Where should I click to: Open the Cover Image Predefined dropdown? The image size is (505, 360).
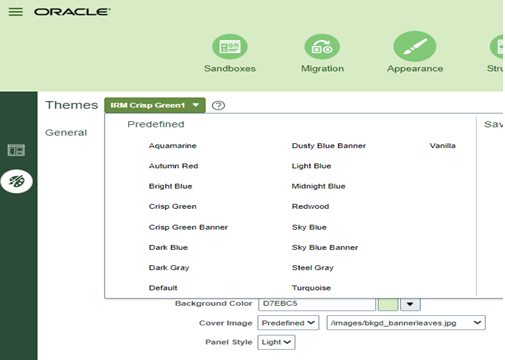pyautogui.click(x=288, y=323)
